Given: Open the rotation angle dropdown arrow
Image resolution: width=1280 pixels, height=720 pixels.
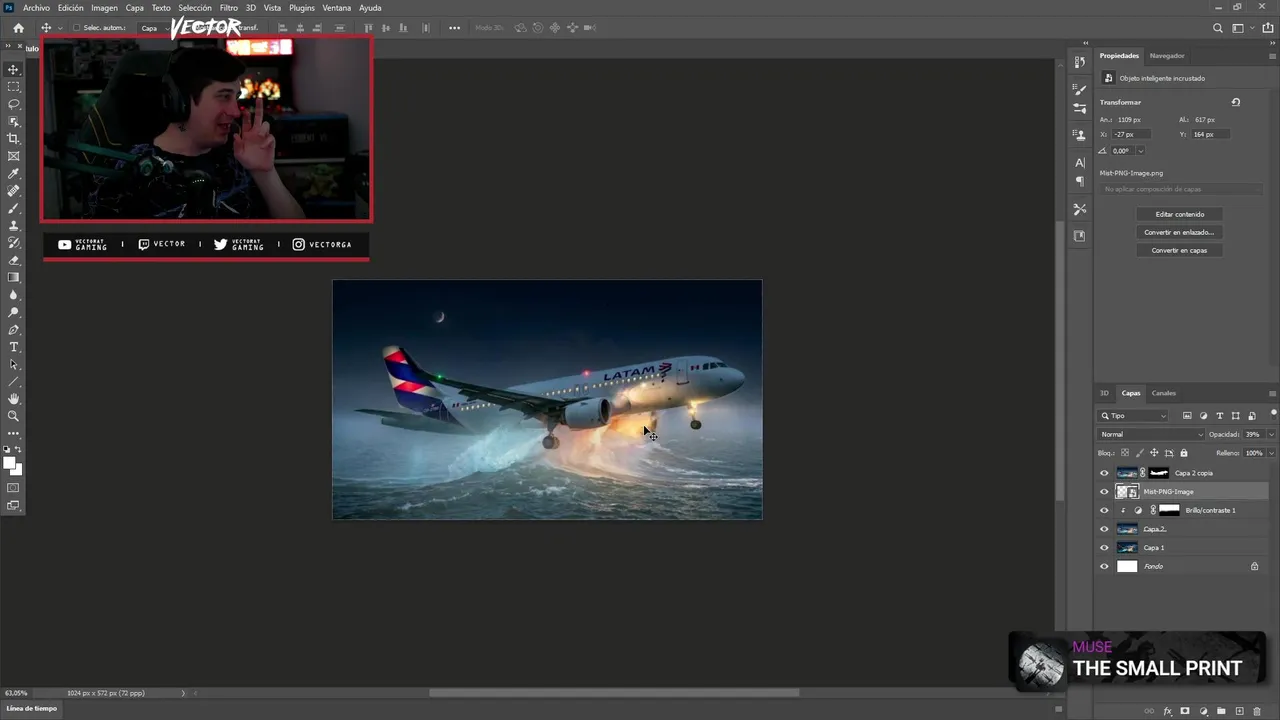Looking at the screenshot, I should pos(1140,151).
